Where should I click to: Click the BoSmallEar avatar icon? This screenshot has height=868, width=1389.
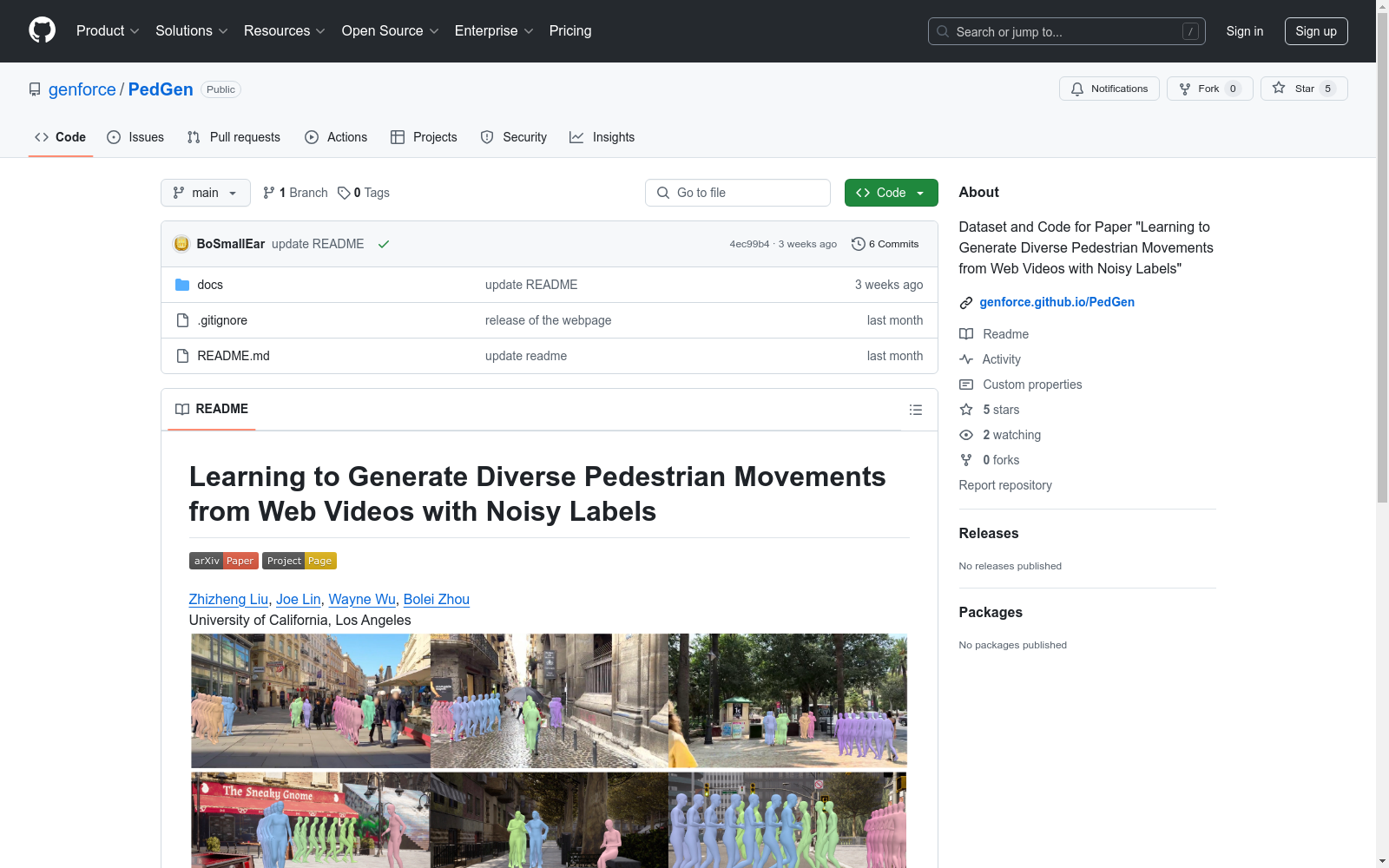[181, 244]
